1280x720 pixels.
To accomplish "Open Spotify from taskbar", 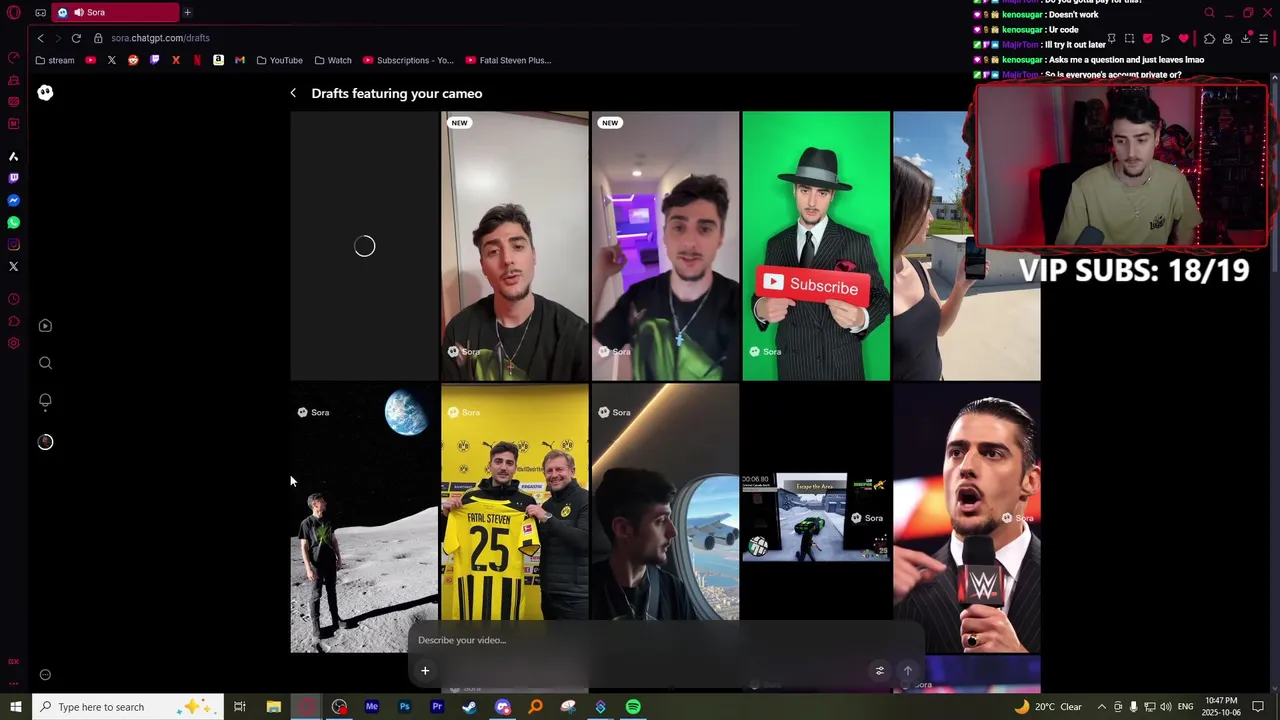I will [633, 707].
